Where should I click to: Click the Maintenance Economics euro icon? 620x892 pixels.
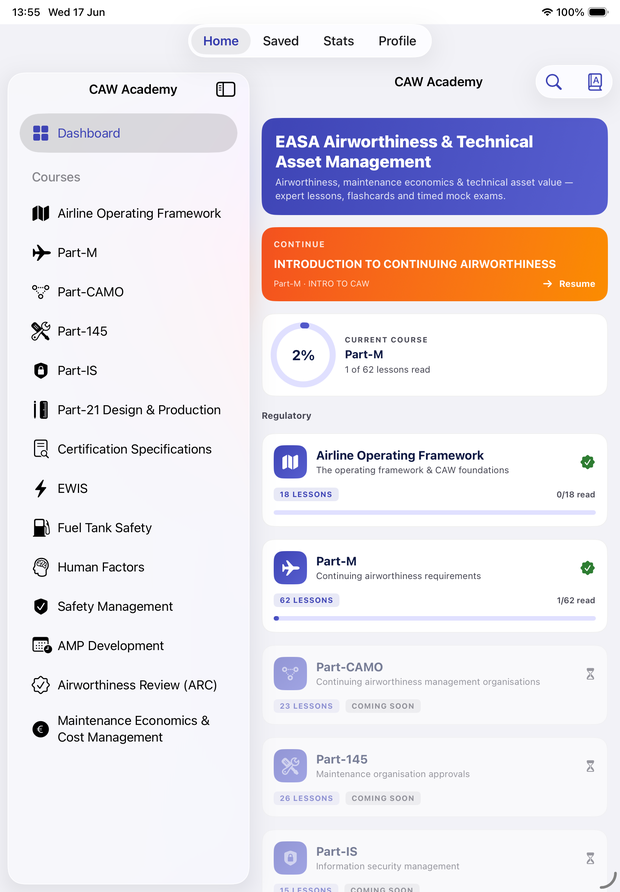click(x=40, y=729)
